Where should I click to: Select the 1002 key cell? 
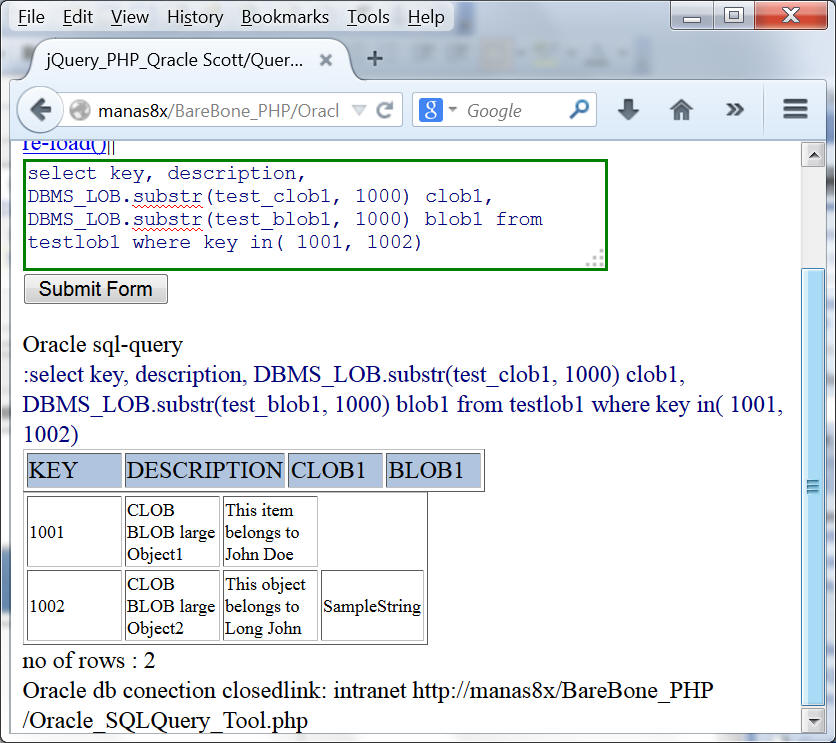(x=74, y=605)
